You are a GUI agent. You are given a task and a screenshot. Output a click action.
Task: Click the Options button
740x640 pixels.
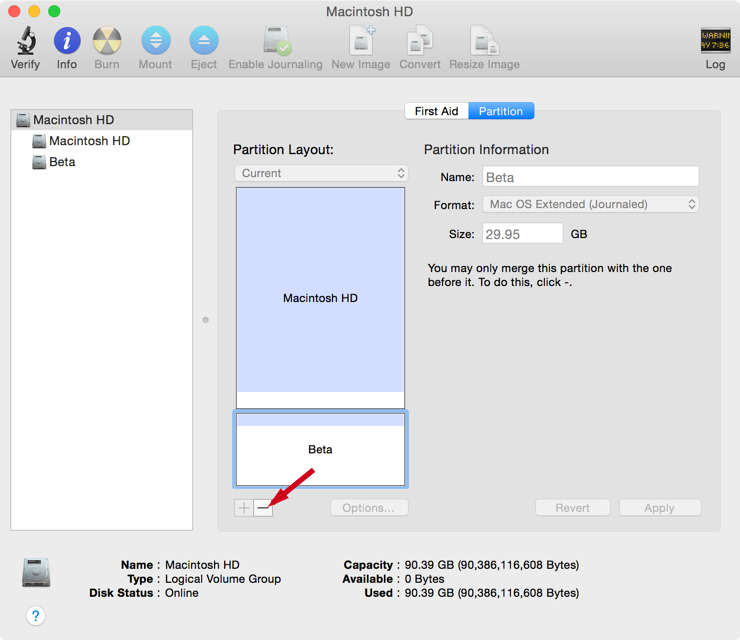(369, 508)
